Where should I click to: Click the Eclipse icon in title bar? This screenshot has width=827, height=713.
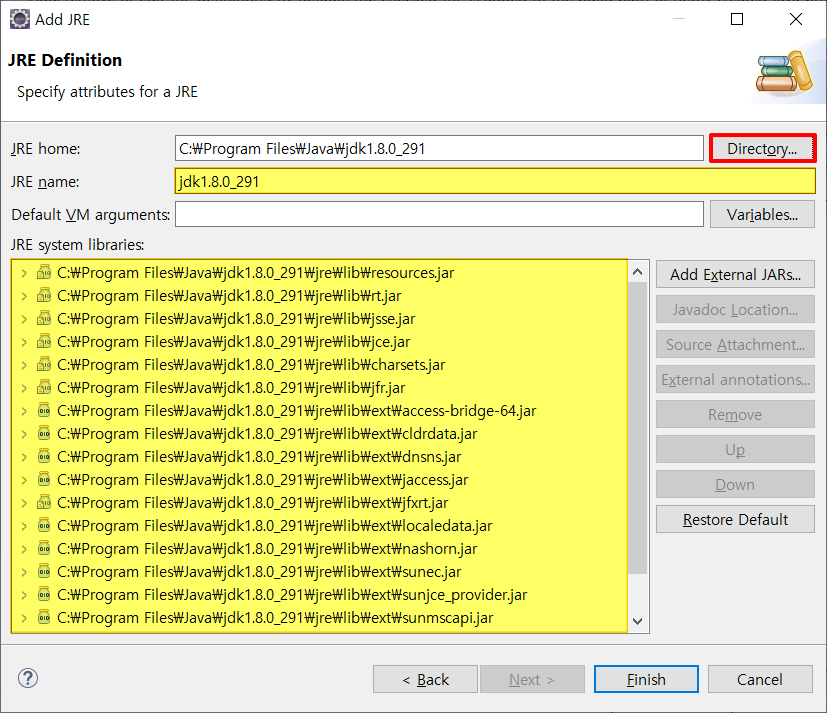(20, 19)
